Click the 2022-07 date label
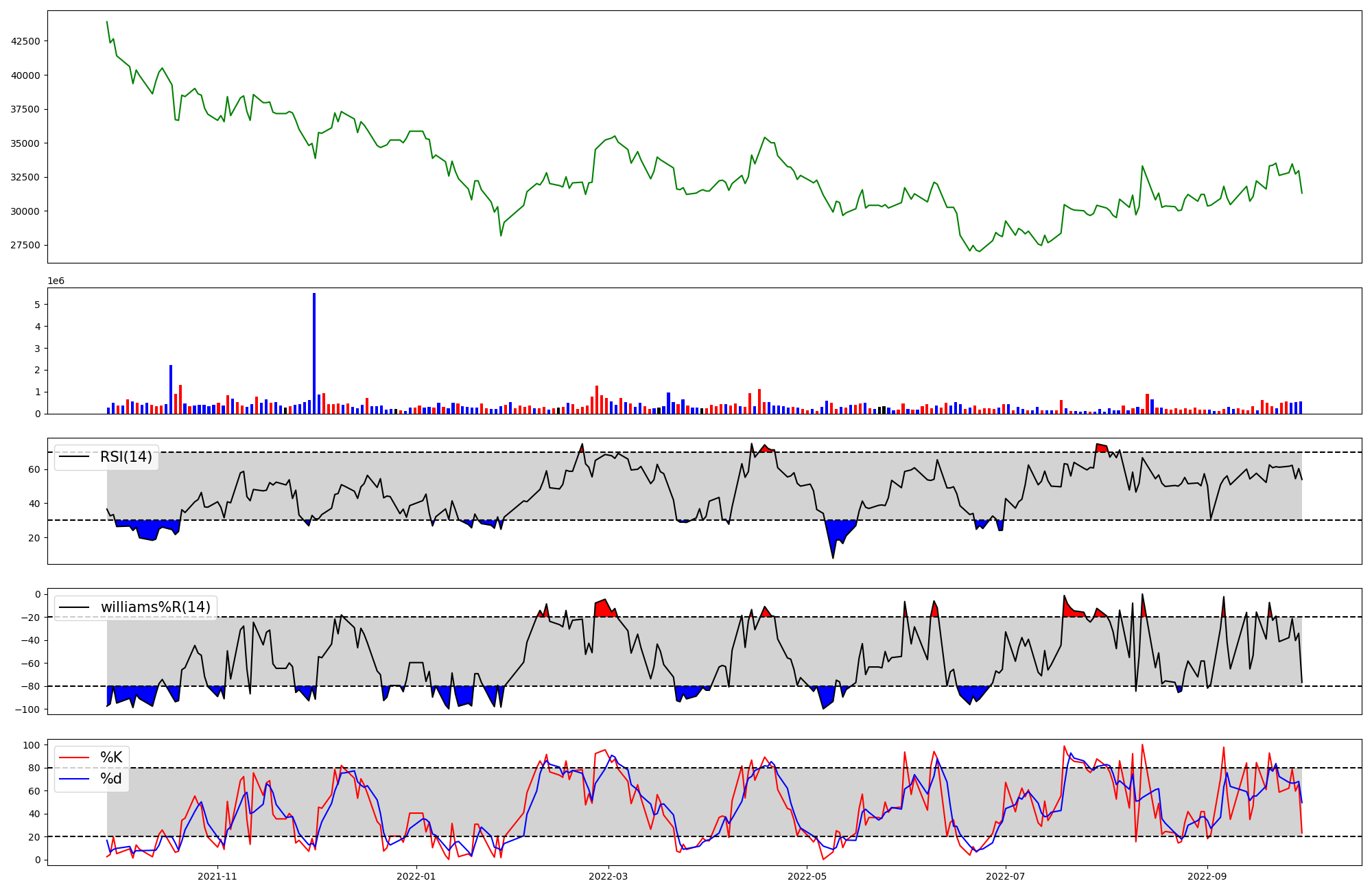The height and width of the screenshot is (892, 1372). [1006, 876]
